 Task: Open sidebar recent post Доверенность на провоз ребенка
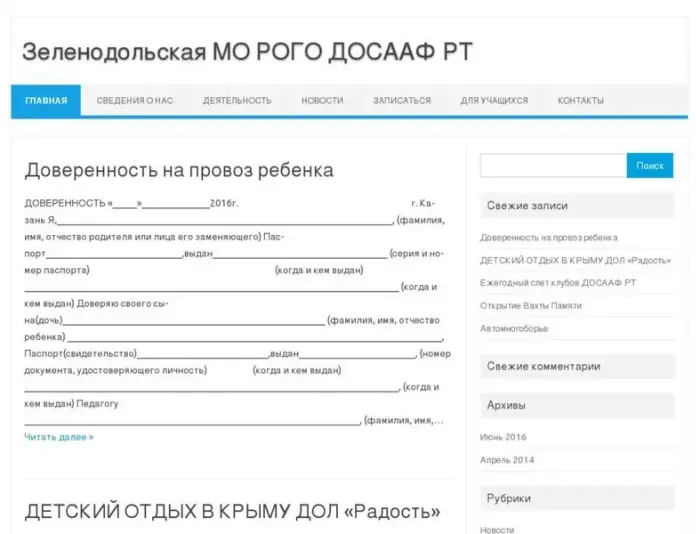(x=549, y=238)
